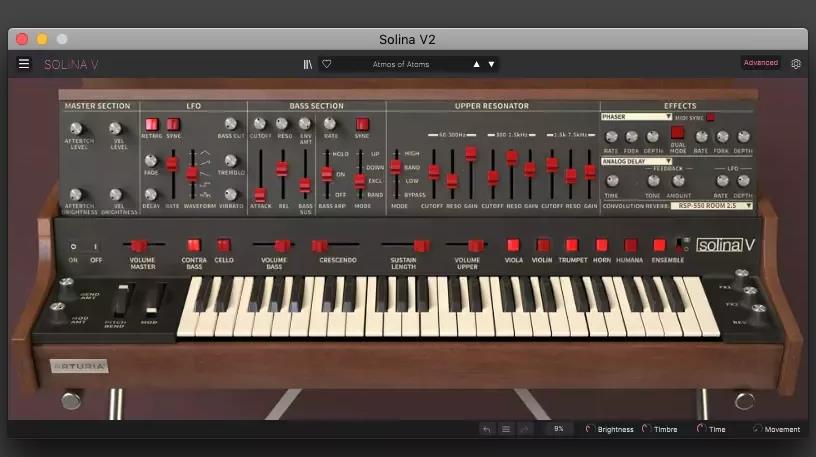Viewport: 816px width, 457px height.
Task: Click the Mod wheel
Action: 154,299
